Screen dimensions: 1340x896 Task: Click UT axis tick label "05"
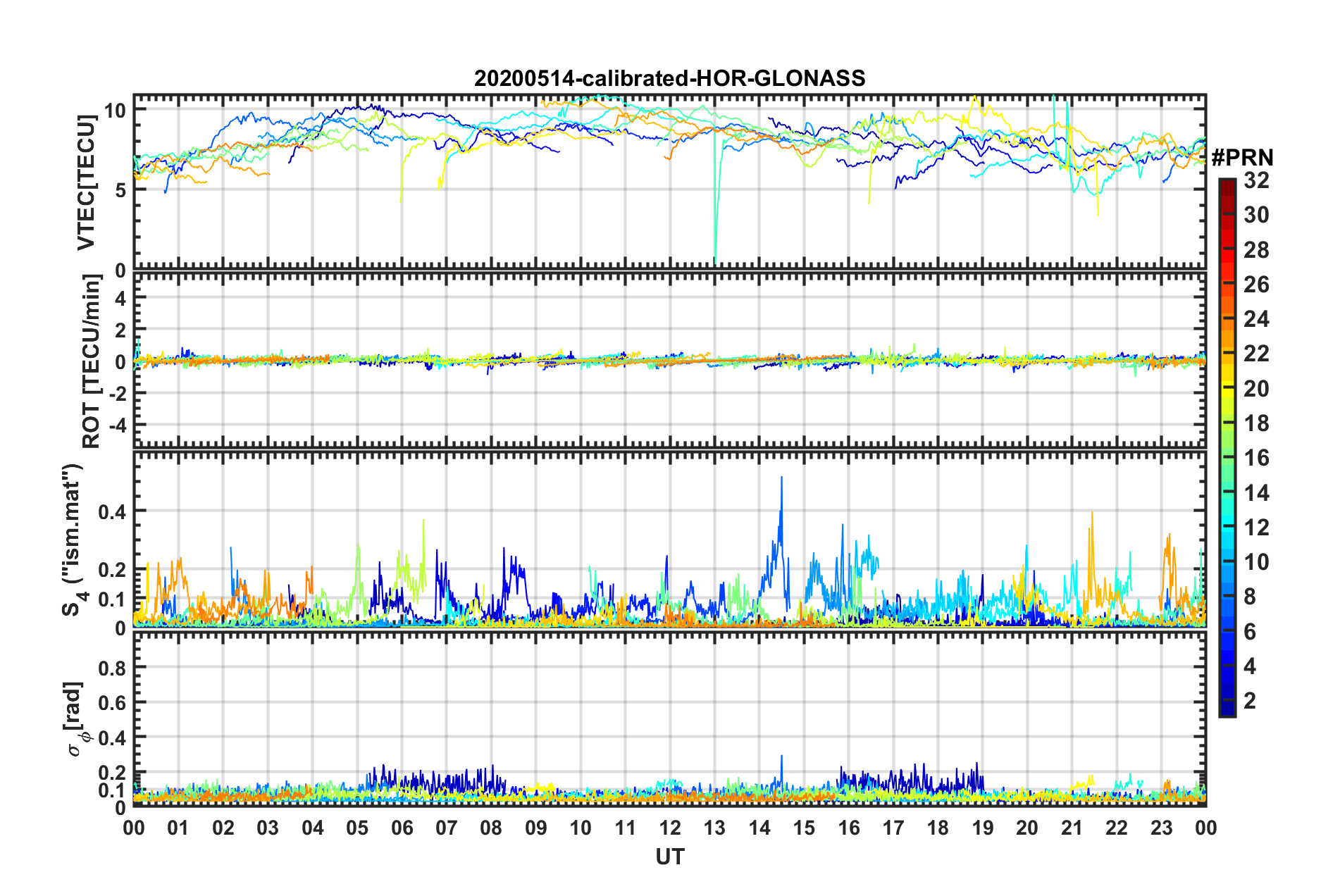pyautogui.click(x=357, y=828)
